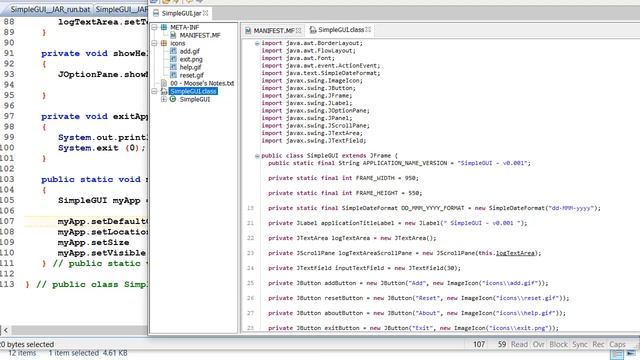640x360 pixels.
Task: Click the inputTextField declaration line
Action: point(364,268)
